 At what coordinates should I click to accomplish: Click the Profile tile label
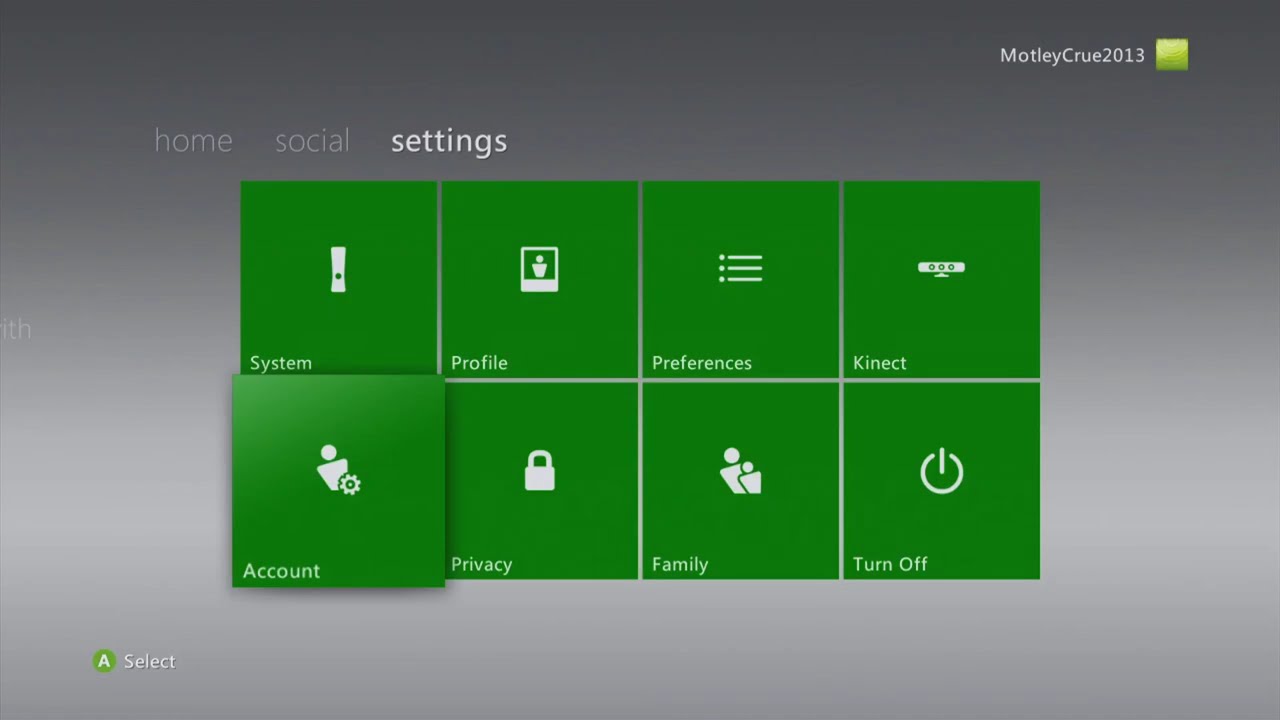pos(479,363)
